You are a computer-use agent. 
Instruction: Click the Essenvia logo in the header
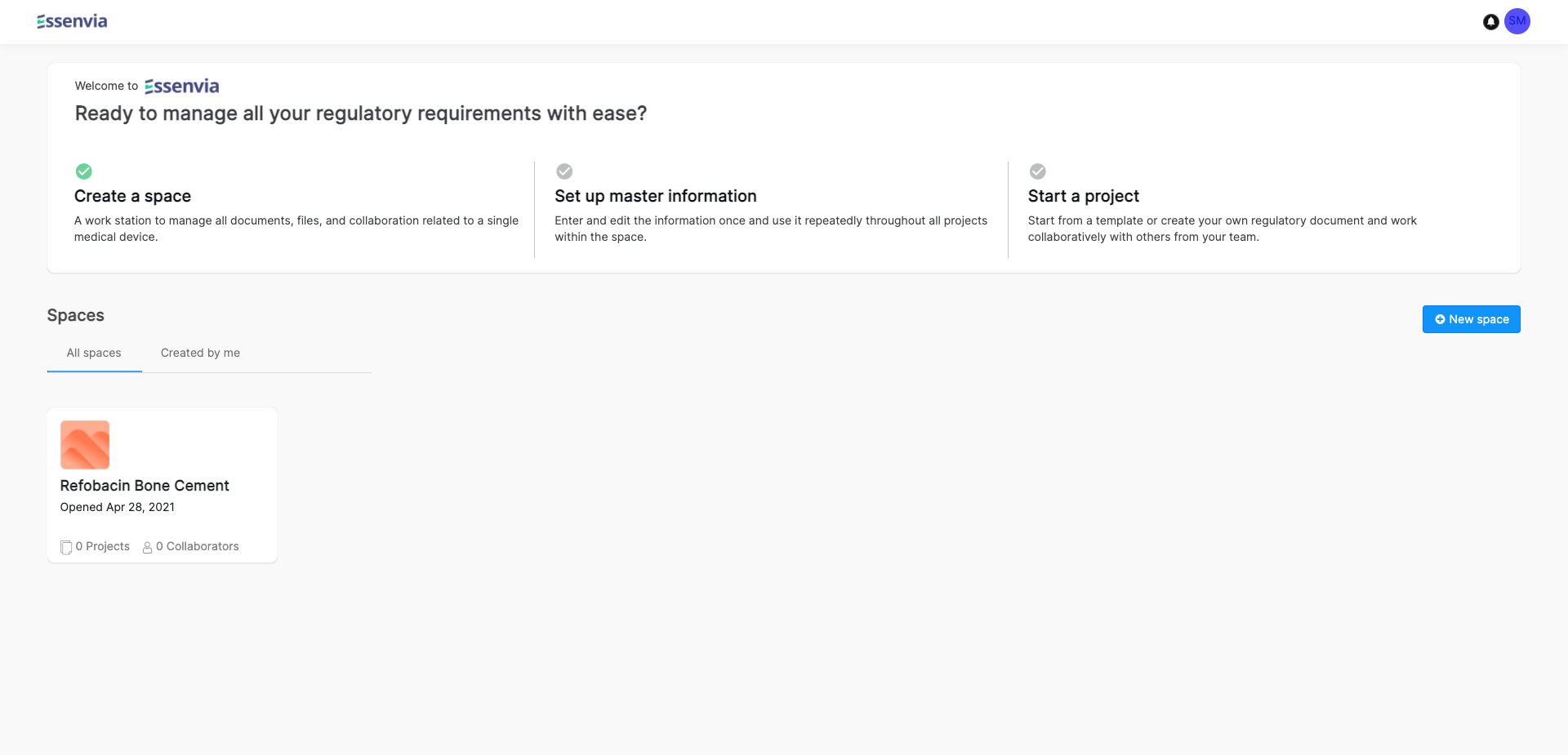[72, 21]
